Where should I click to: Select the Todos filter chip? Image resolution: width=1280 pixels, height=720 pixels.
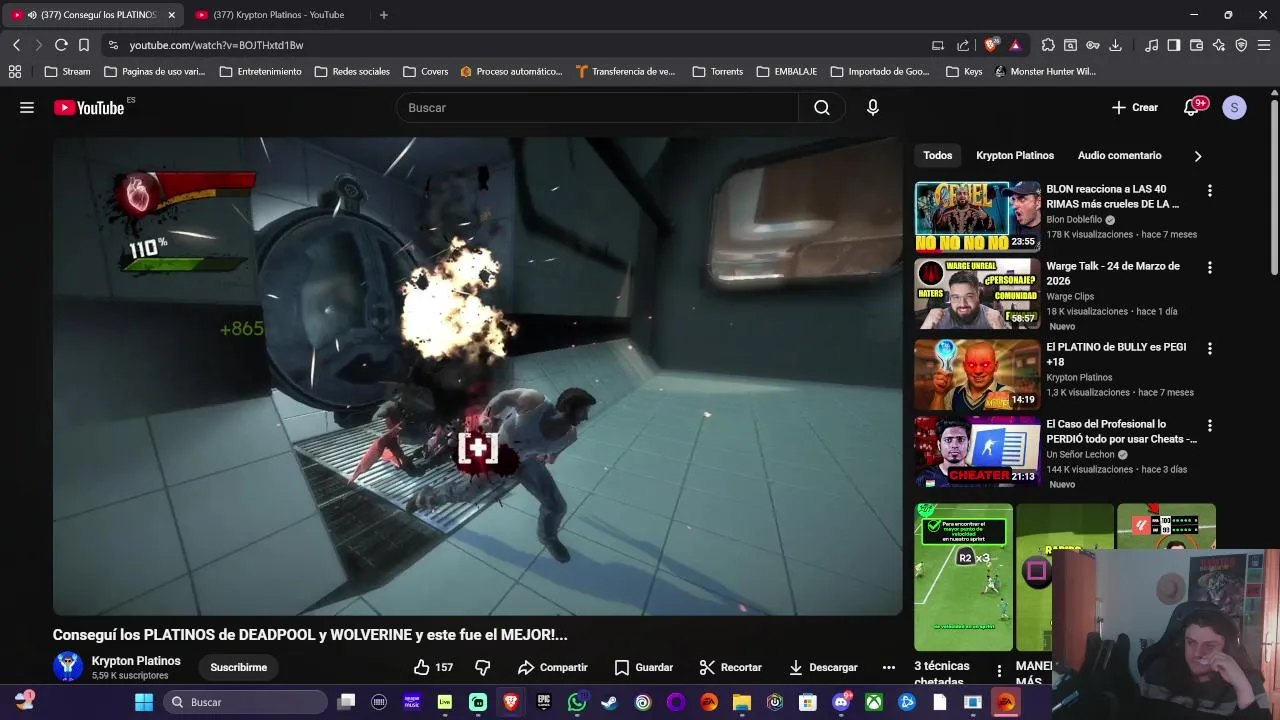tap(938, 156)
